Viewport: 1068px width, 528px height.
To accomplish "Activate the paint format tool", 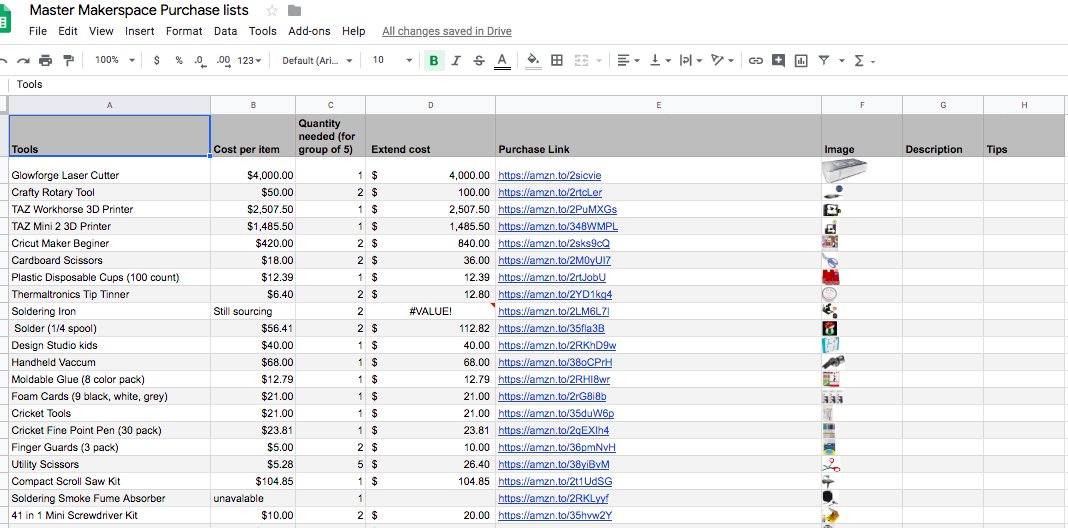I will [68, 61].
